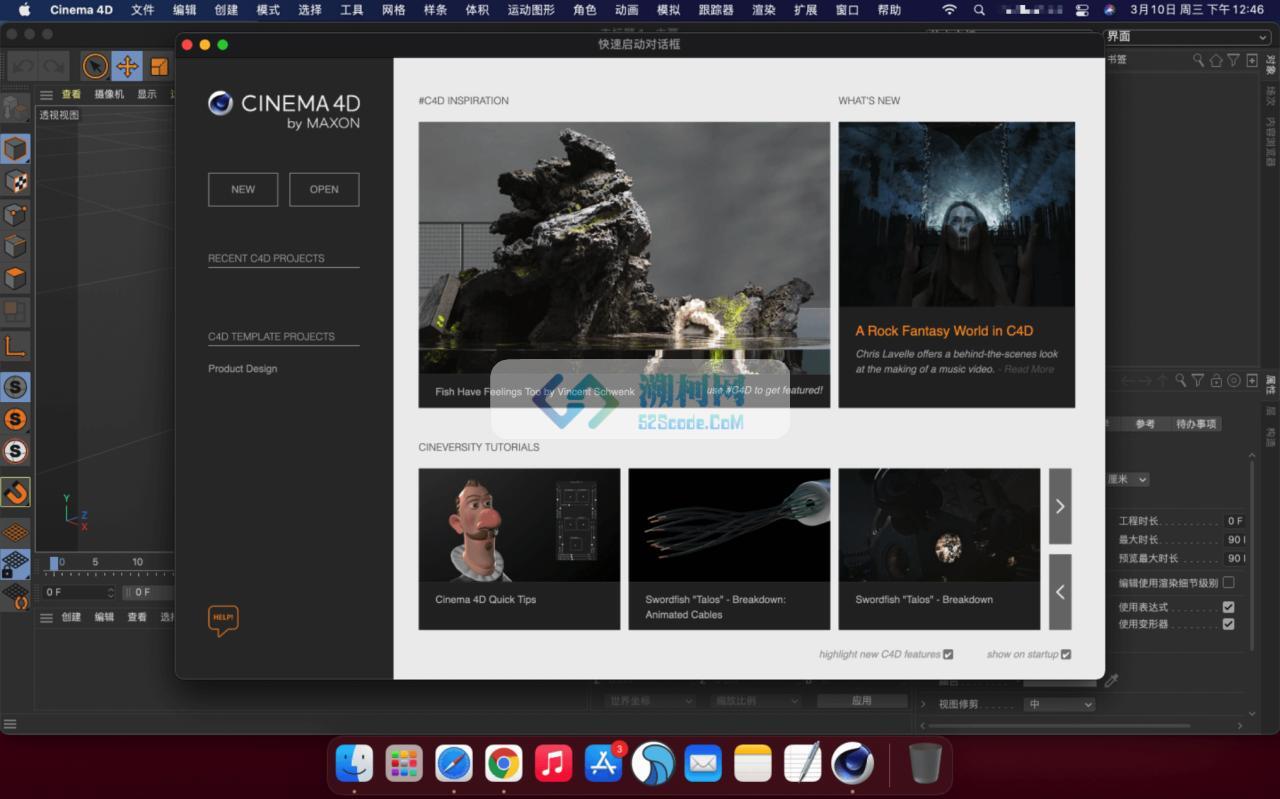The image size is (1280, 799).
Task: Open A Rock Fantasy World article image
Action: tap(957, 215)
